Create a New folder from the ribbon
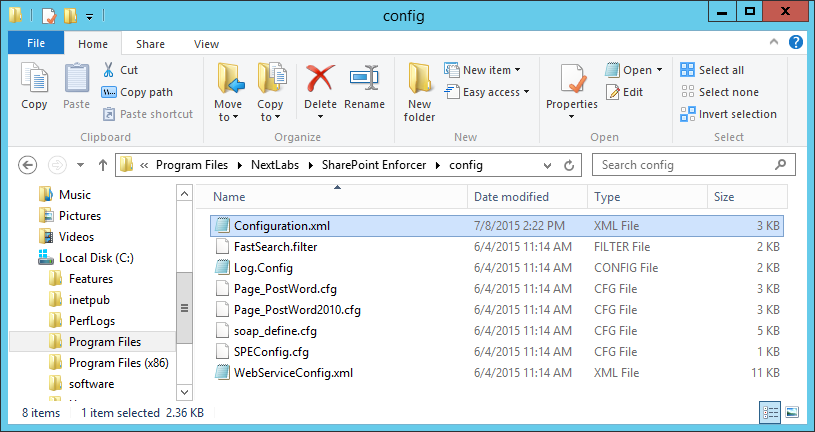 click(x=419, y=90)
